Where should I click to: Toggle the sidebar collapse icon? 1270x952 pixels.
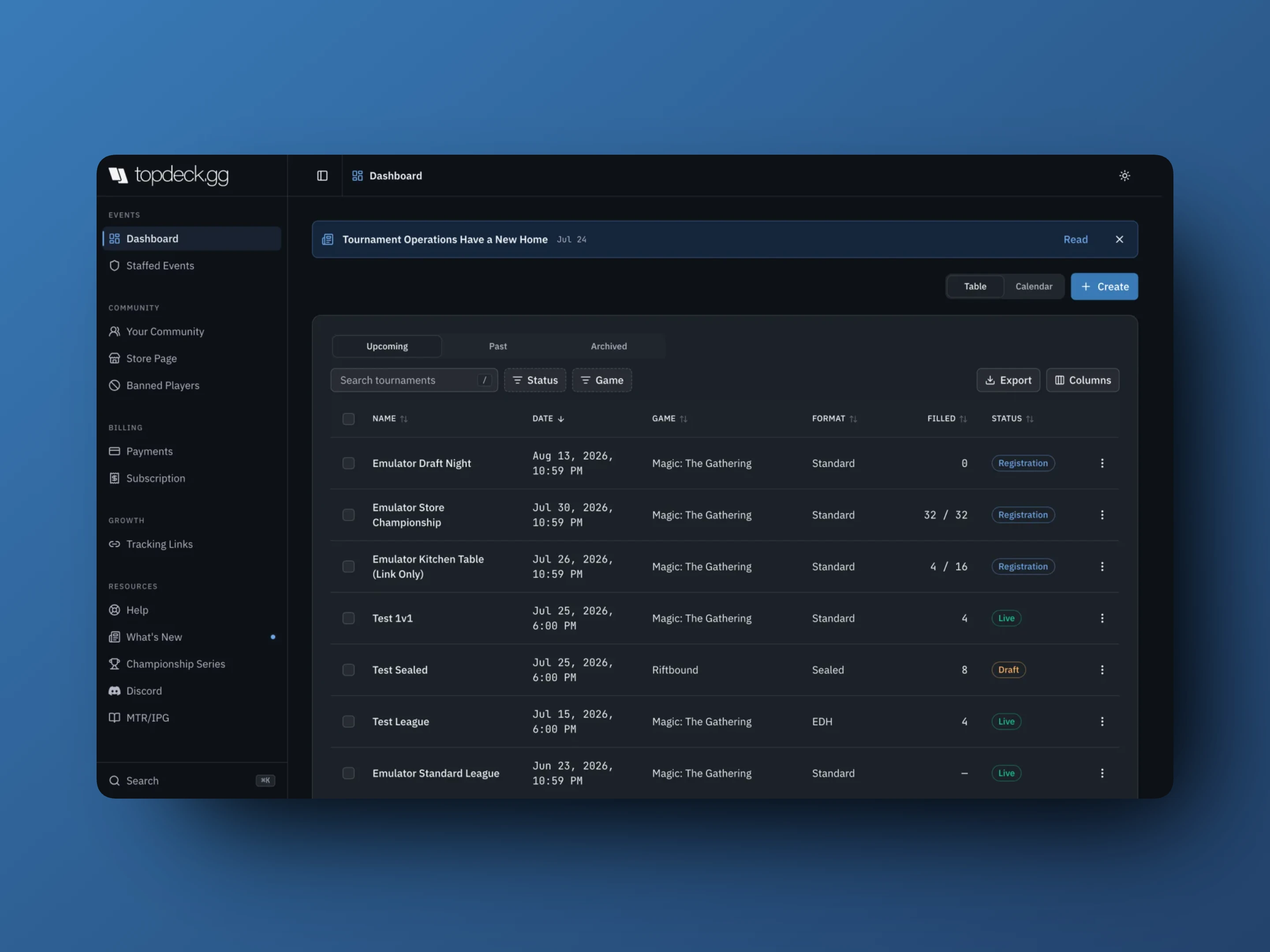[322, 175]
